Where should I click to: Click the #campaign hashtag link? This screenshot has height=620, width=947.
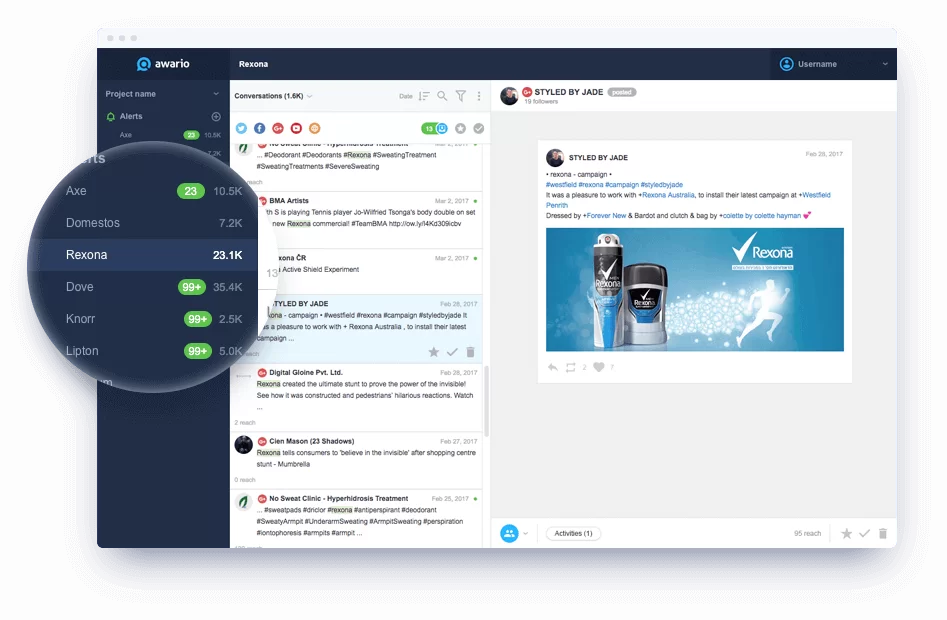(621, 185)
